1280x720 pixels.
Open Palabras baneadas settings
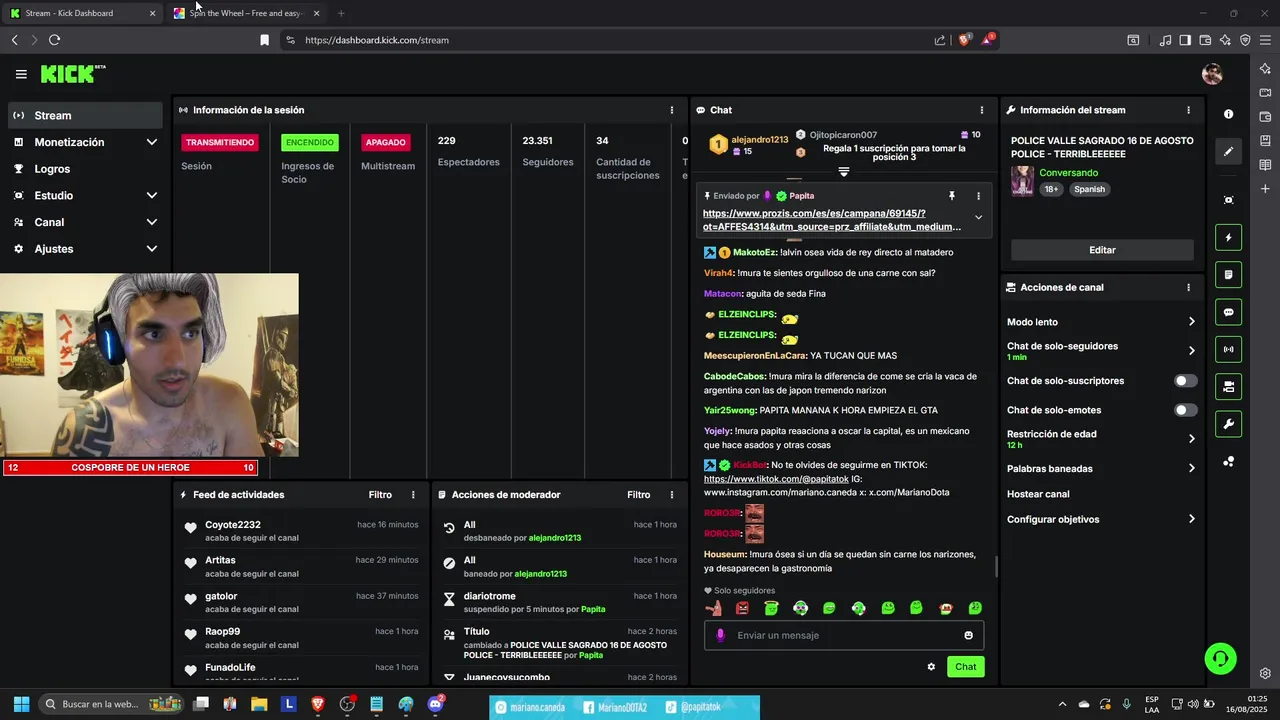(x=1101, y=468)
